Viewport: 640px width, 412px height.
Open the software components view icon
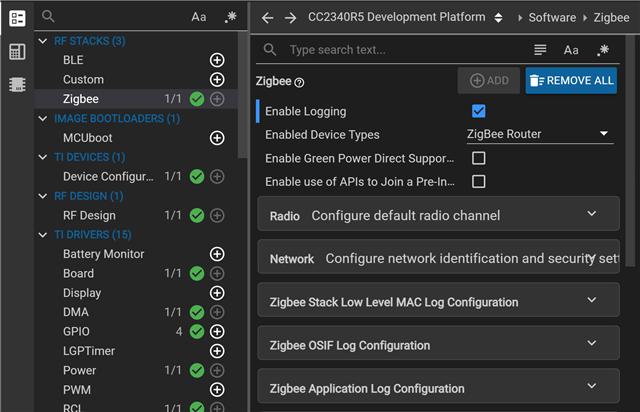pyautogui.click(x=17, y=18)
